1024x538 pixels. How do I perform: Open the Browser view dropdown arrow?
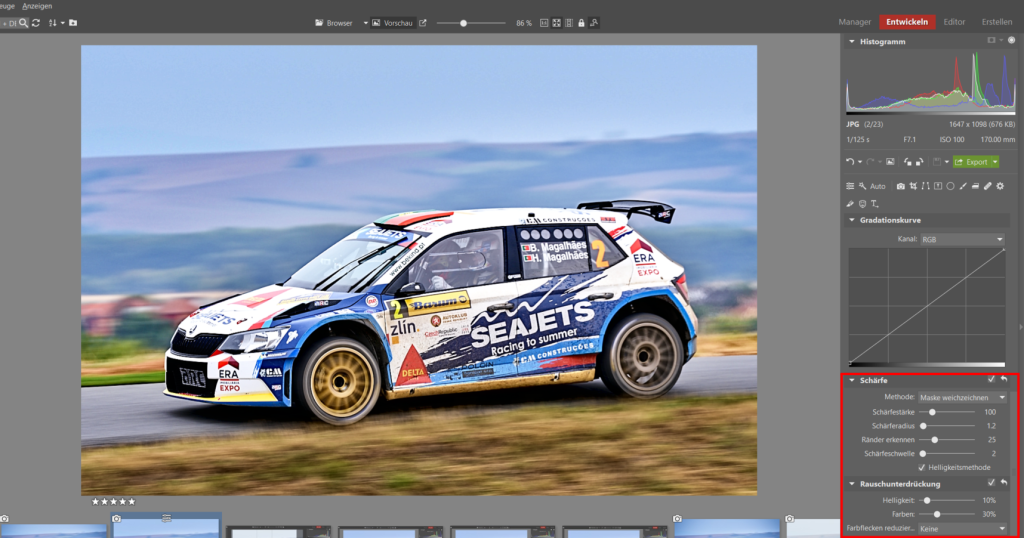click(365, 23)
